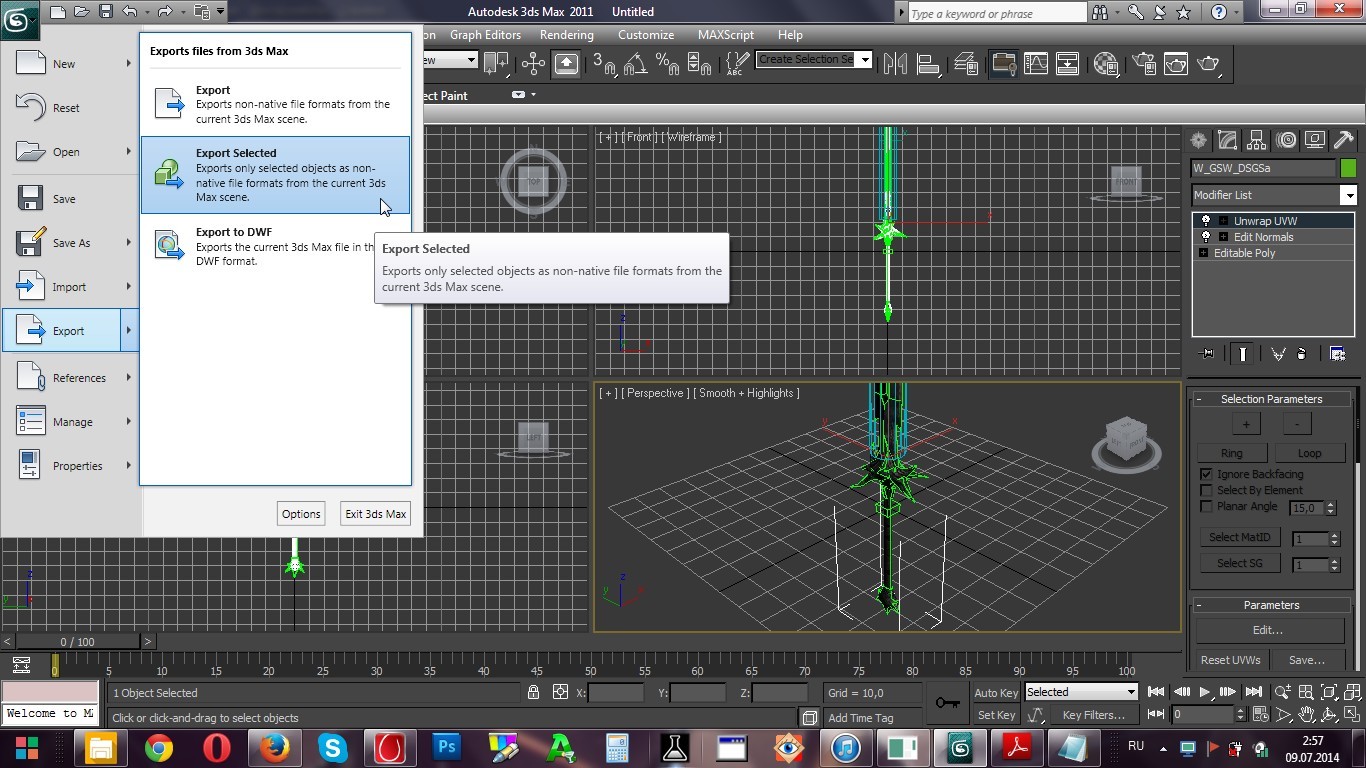Click the Selection Lock padlock icon
Image resolution: width=1366 pixels, height=768 pixels.
(x=534, y=692)
